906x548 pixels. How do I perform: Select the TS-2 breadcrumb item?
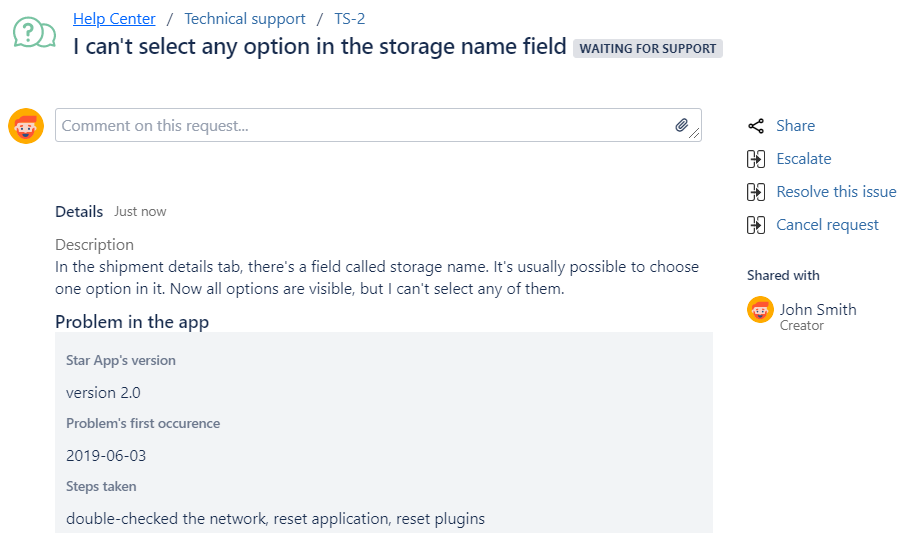coord(350,19)
